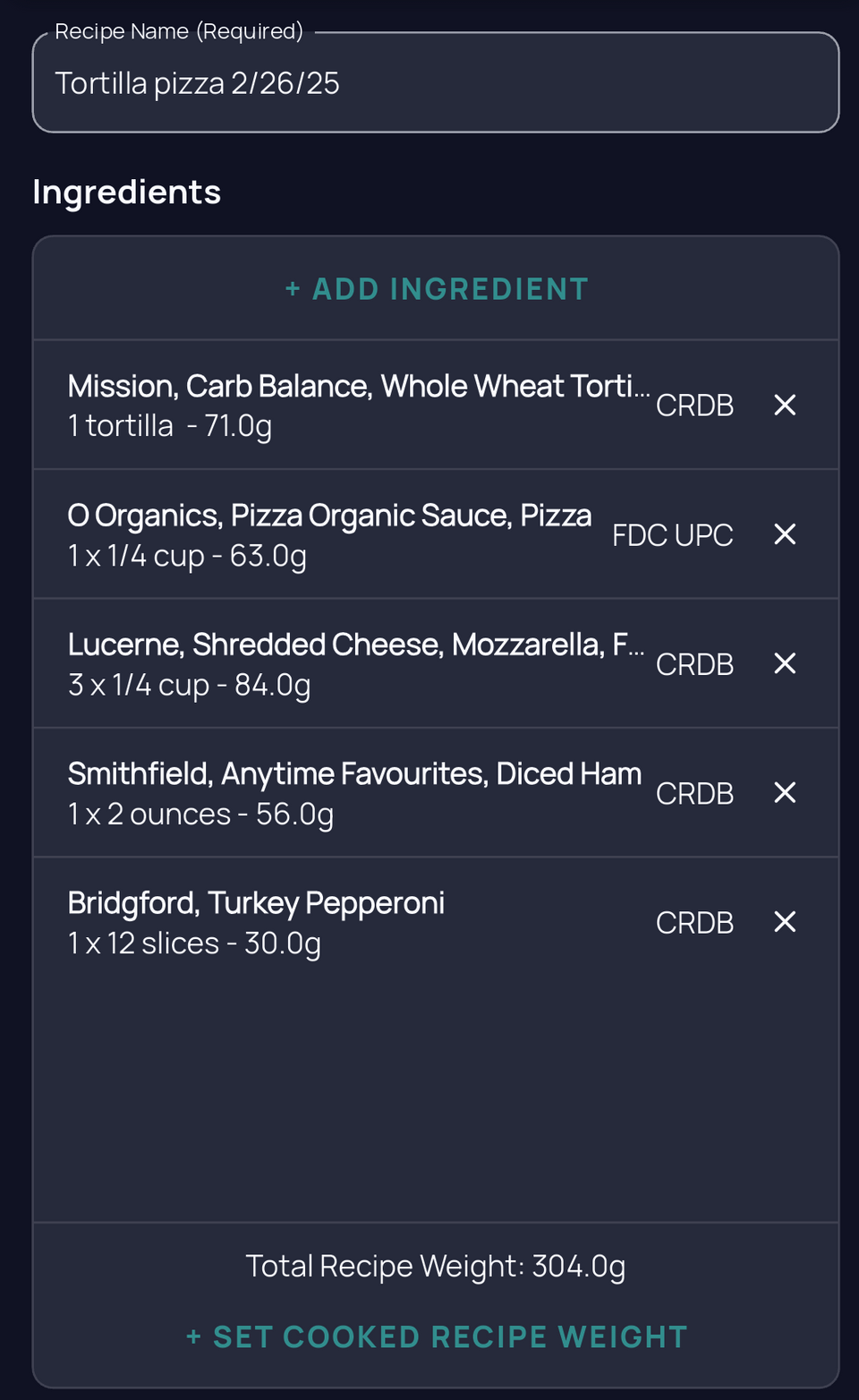This screenshot has width=859, height=1400.
Task: Remove Lucerne shredded mozzarella from recipe
Action: tap(785, 663)
